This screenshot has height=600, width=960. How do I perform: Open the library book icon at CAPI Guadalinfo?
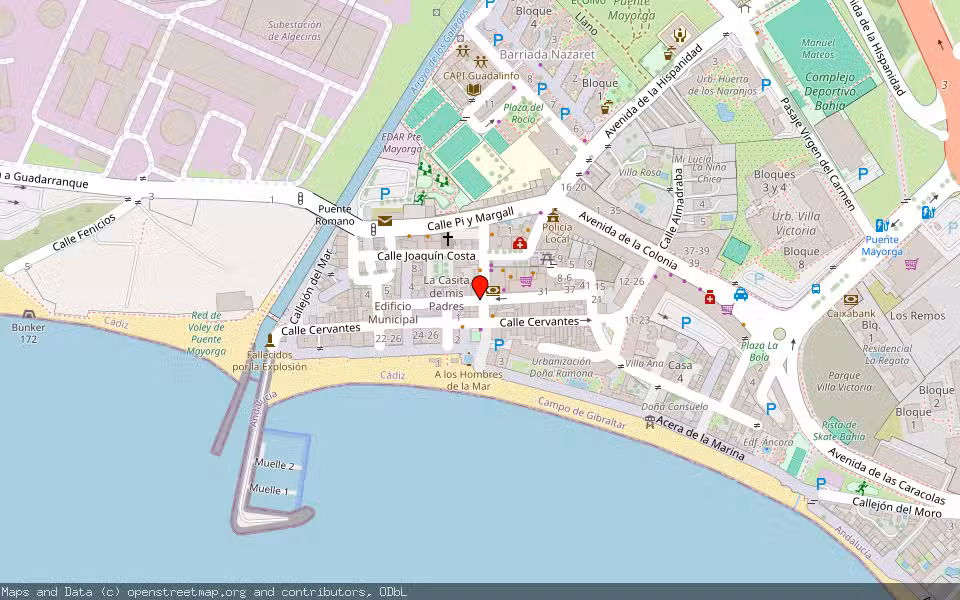[474, 90]
